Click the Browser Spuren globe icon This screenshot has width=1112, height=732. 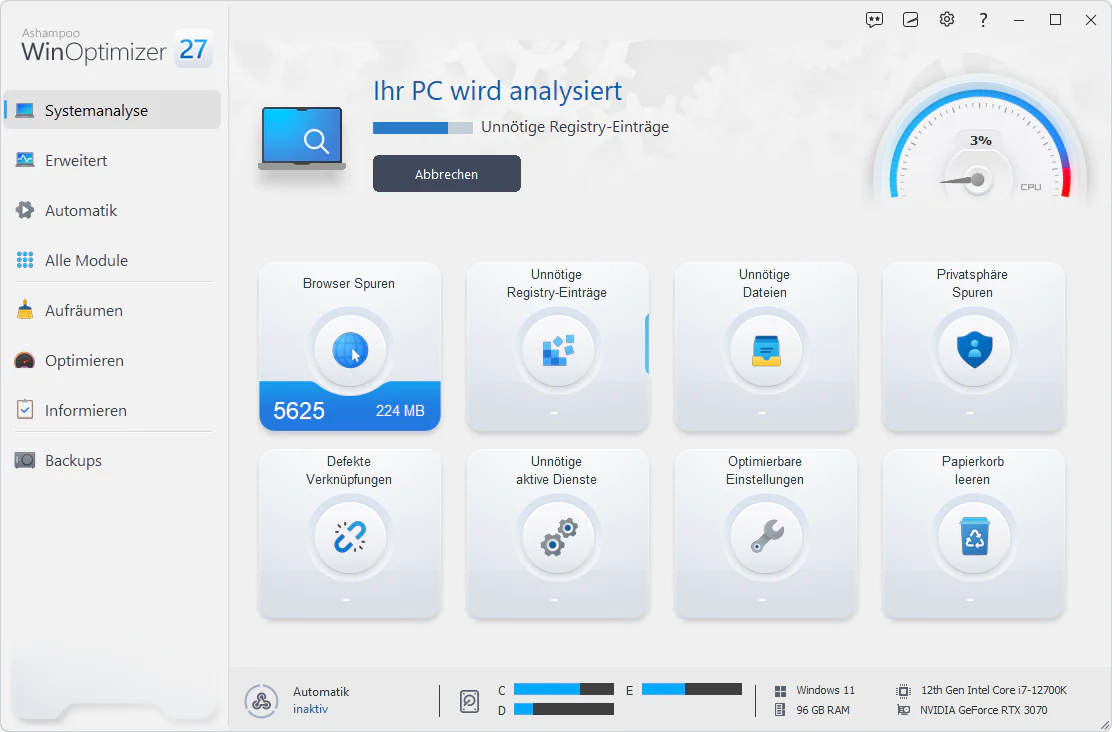coord(350,350)
